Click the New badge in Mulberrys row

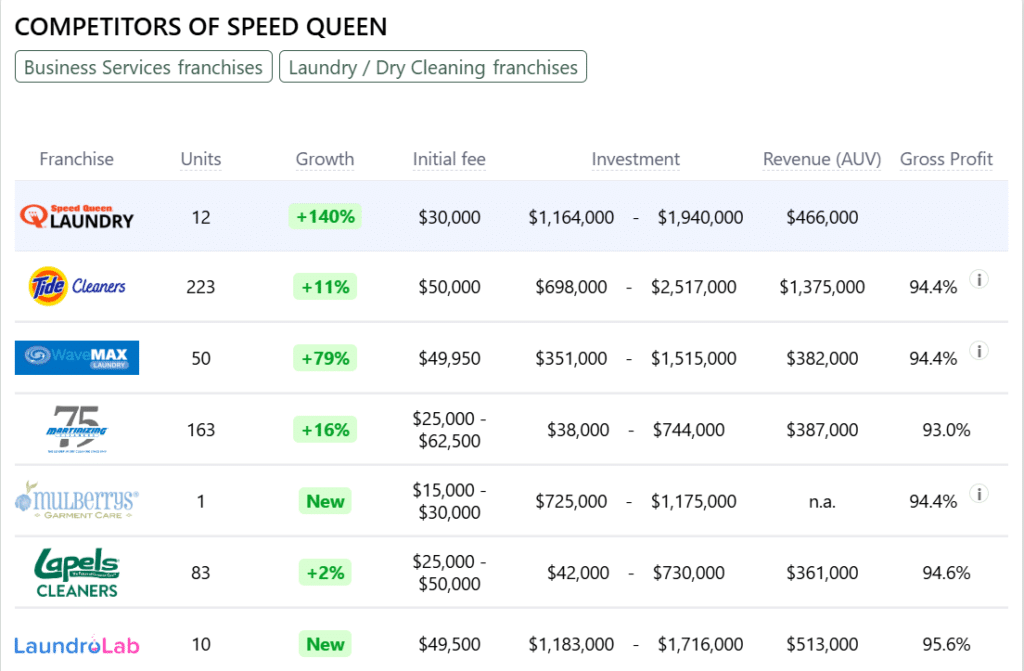click(x=325, y=501)
